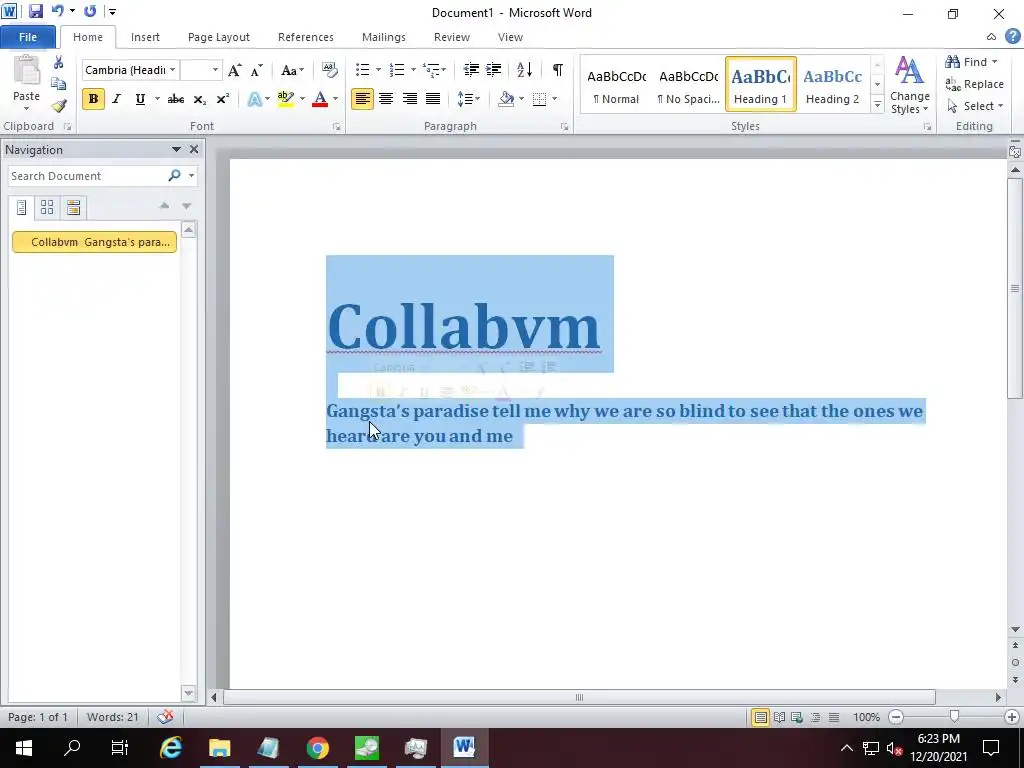Viewport: 1024px width, 768px height.
Task: Click the Text Highlight Color icon
Action: coord(285,99)
